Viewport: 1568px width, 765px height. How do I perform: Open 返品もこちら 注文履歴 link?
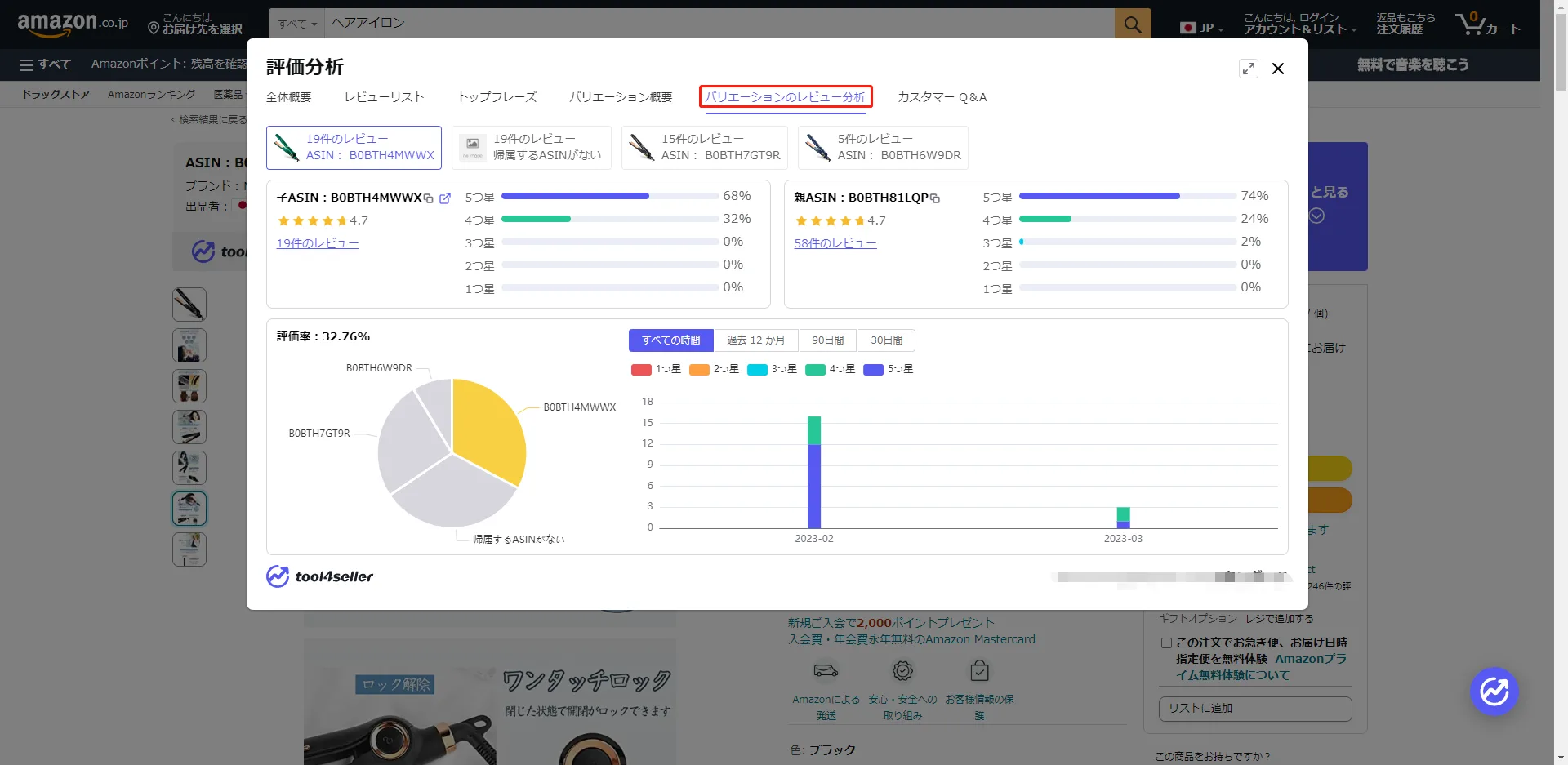[x=1405, y=24]
